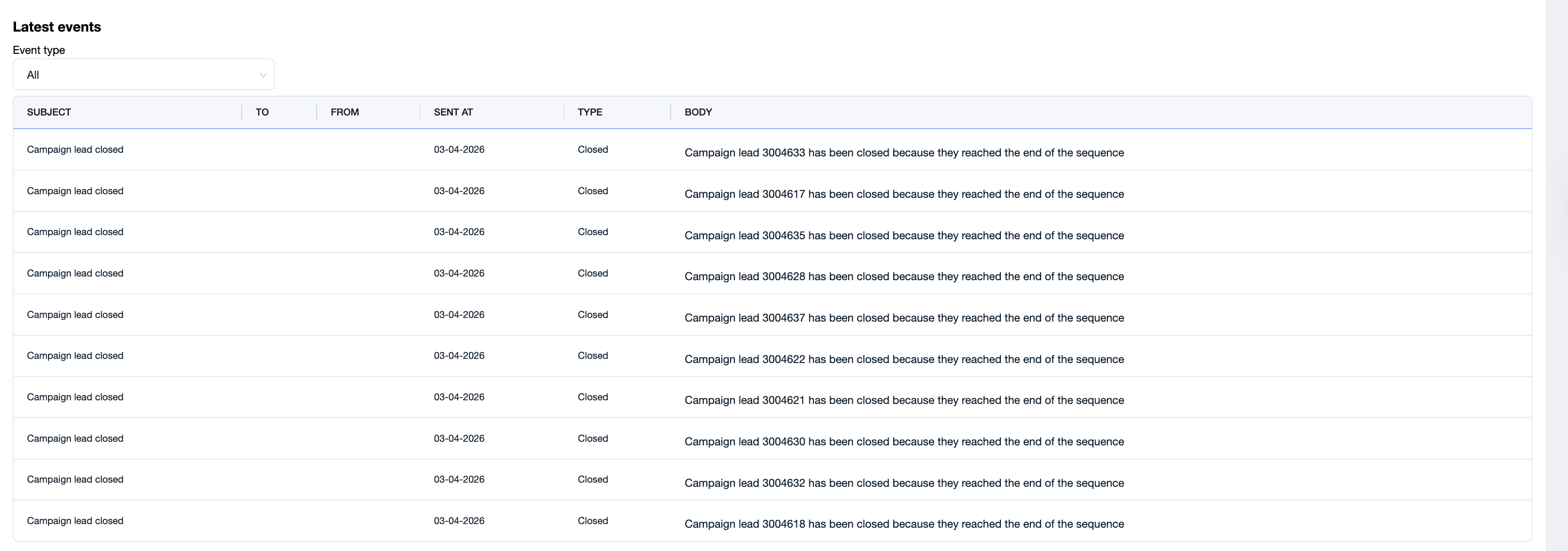Click the sent date in lead 3004637 row
Screen dimensions: 1568x551
[459, 315]
